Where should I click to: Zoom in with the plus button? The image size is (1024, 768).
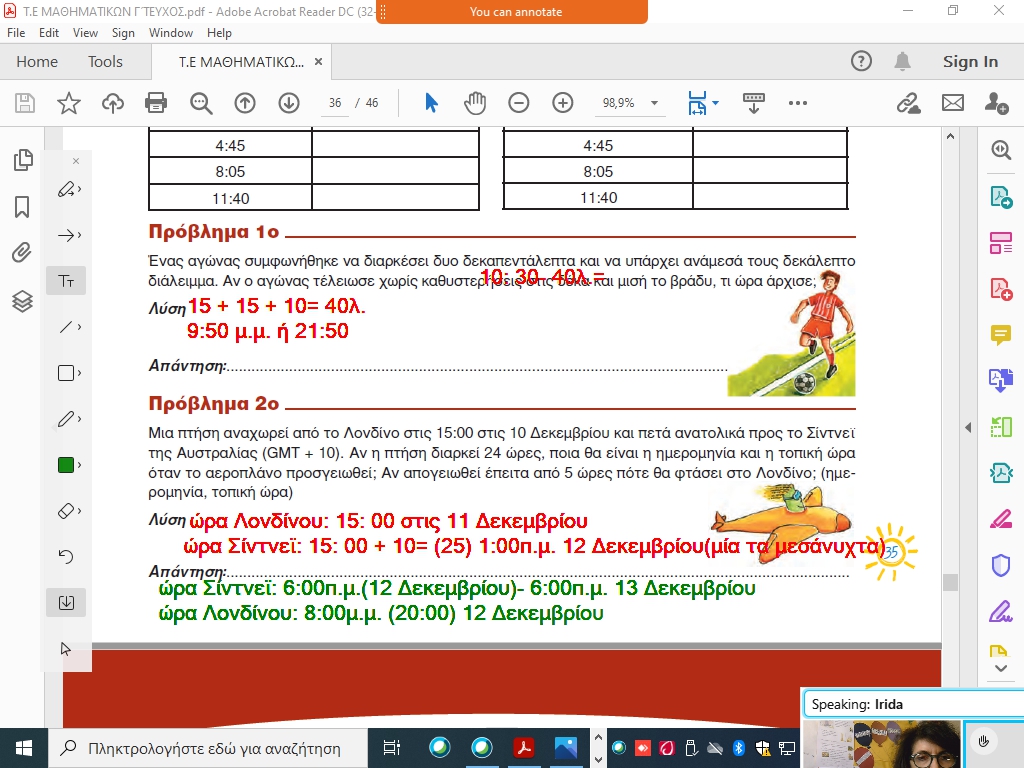(x=562, y=103)
